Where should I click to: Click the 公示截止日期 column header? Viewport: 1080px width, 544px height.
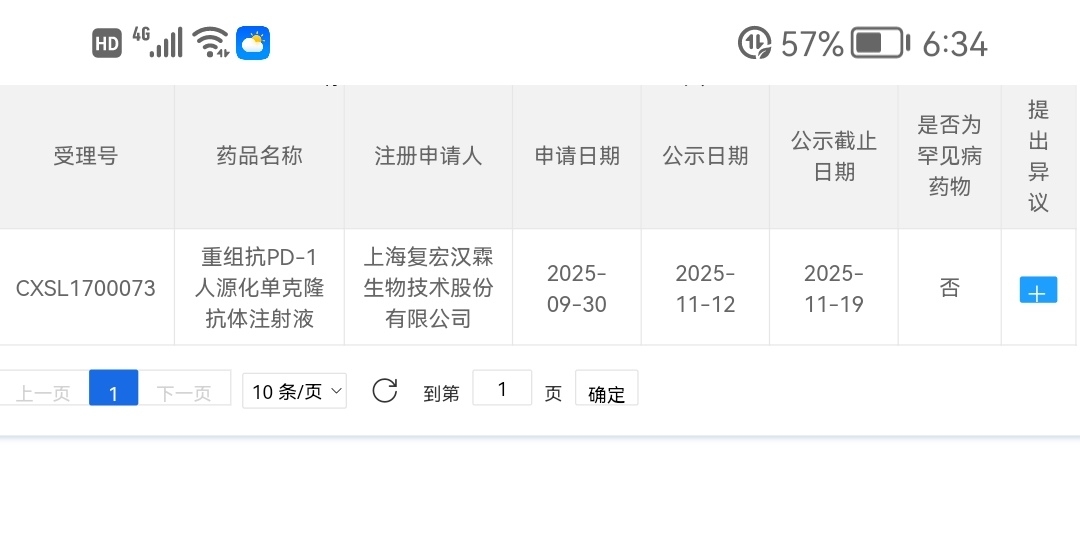(834, 156)
